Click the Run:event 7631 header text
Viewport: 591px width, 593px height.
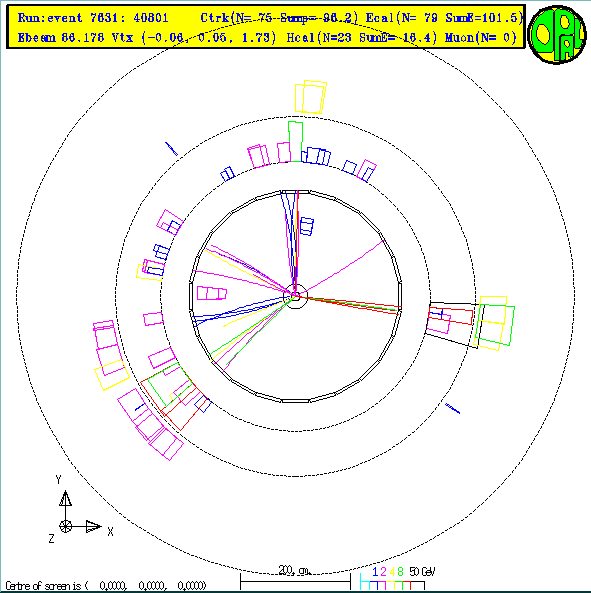93,18
